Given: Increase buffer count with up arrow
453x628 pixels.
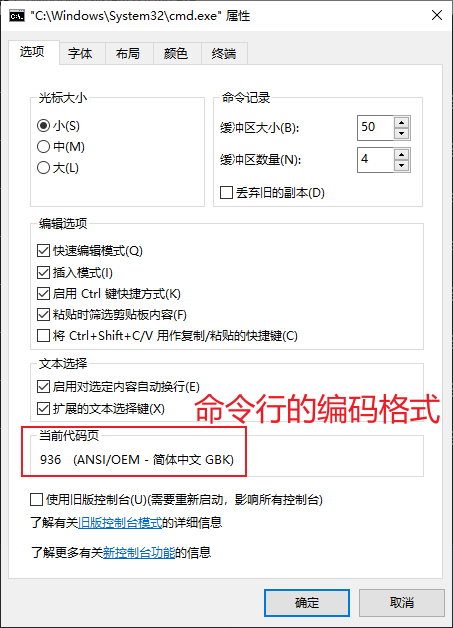Looking at the screenshot, I should [401, 154].
